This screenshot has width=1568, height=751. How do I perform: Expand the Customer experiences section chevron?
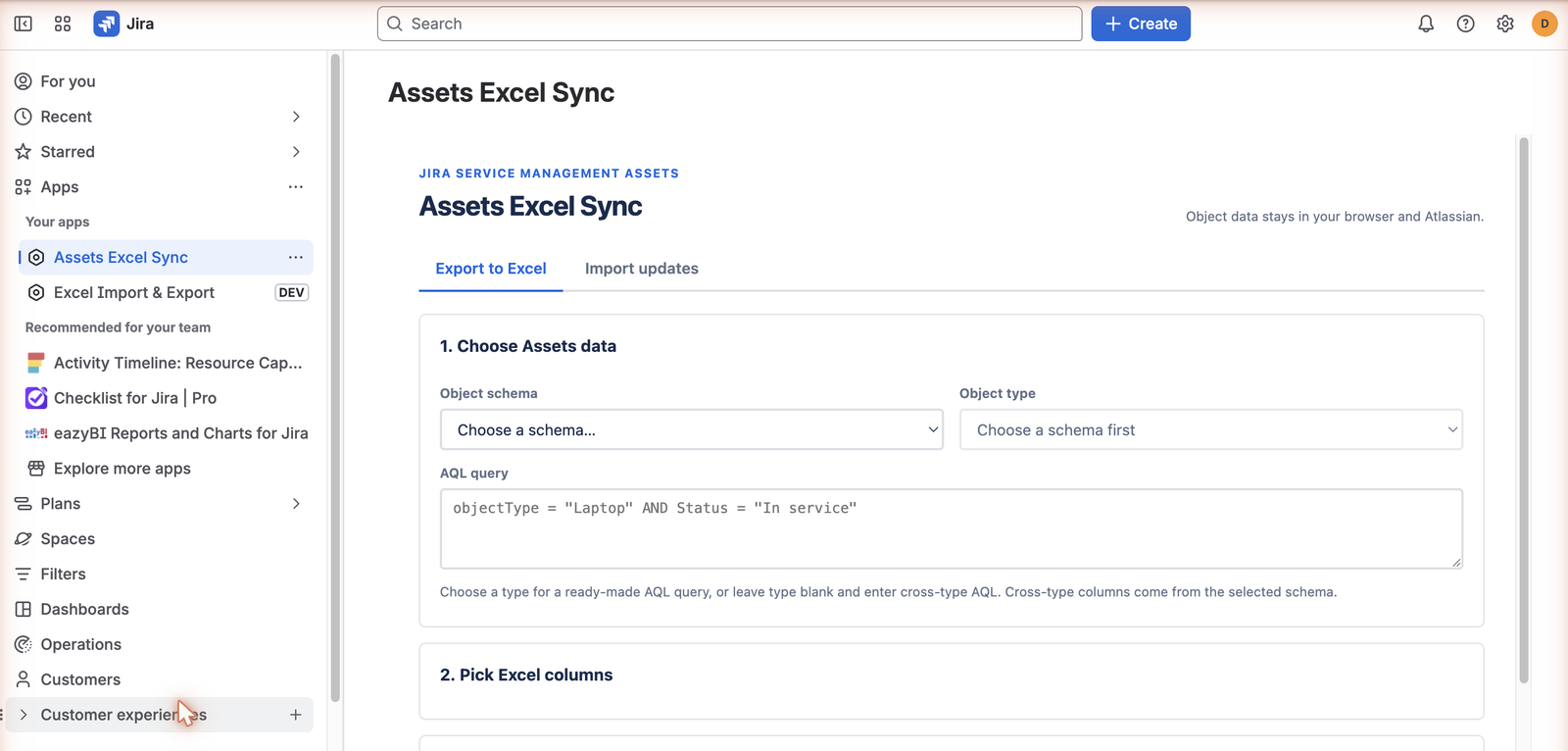[24, 715]
